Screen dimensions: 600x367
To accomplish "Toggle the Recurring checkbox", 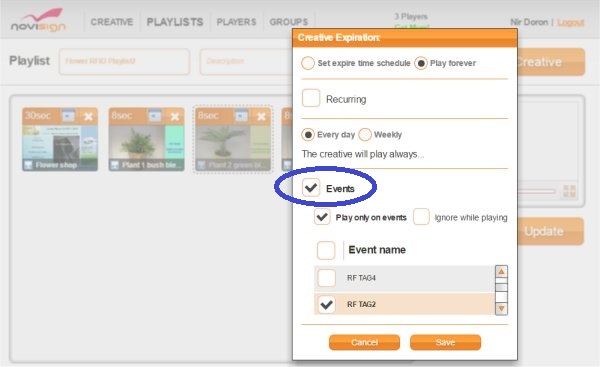I will 311,98.
